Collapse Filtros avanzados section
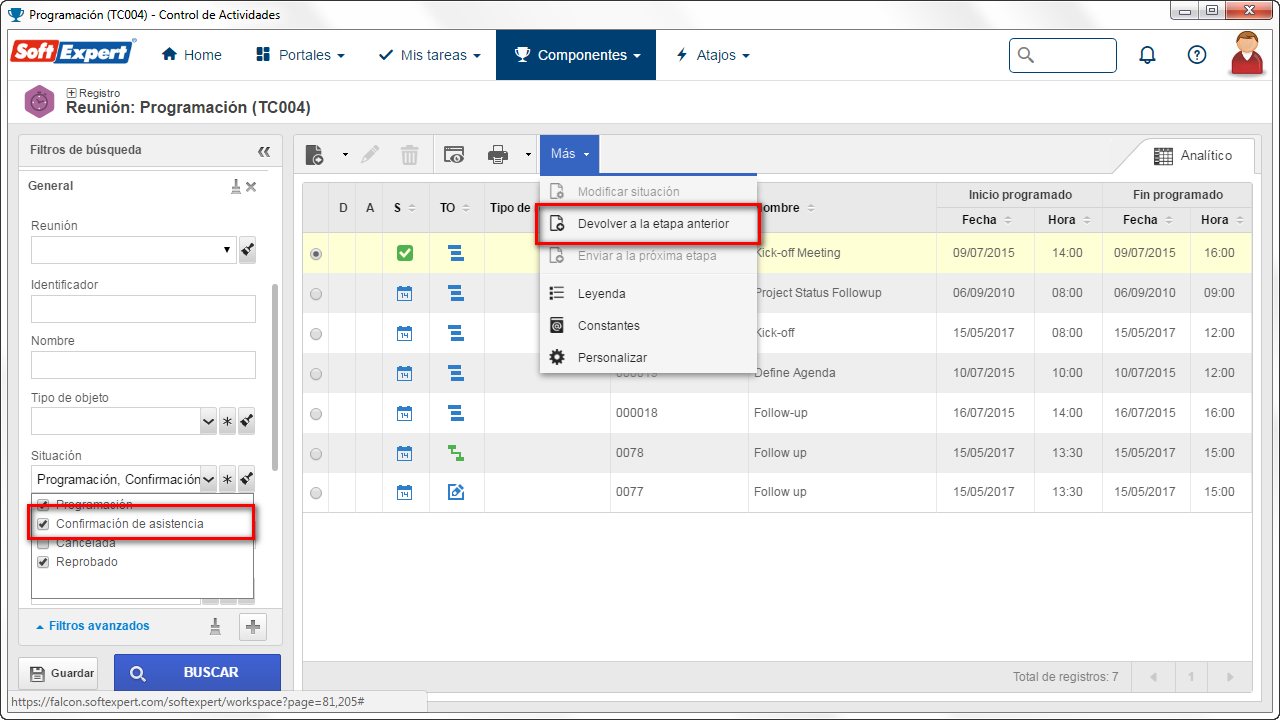 point(92,626)
